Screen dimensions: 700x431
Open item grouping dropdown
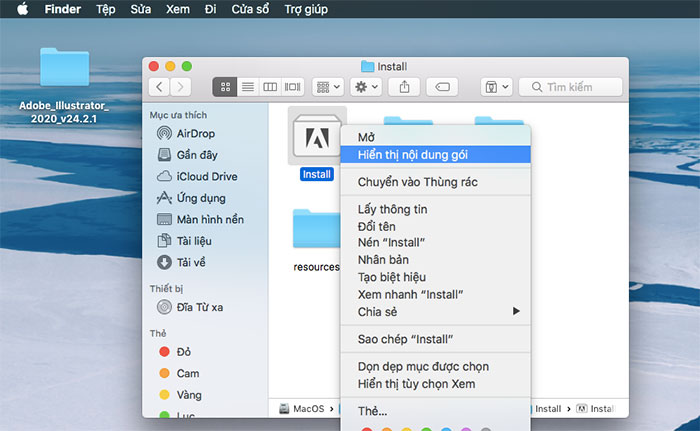[328, 87]
